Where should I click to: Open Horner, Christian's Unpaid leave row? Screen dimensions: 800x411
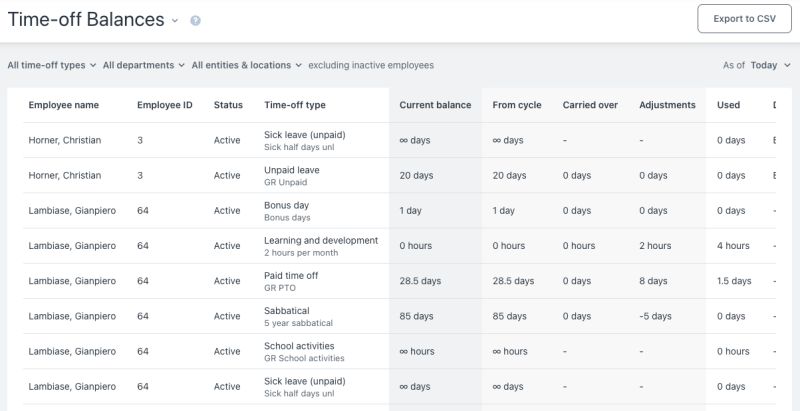pos(291,170)
